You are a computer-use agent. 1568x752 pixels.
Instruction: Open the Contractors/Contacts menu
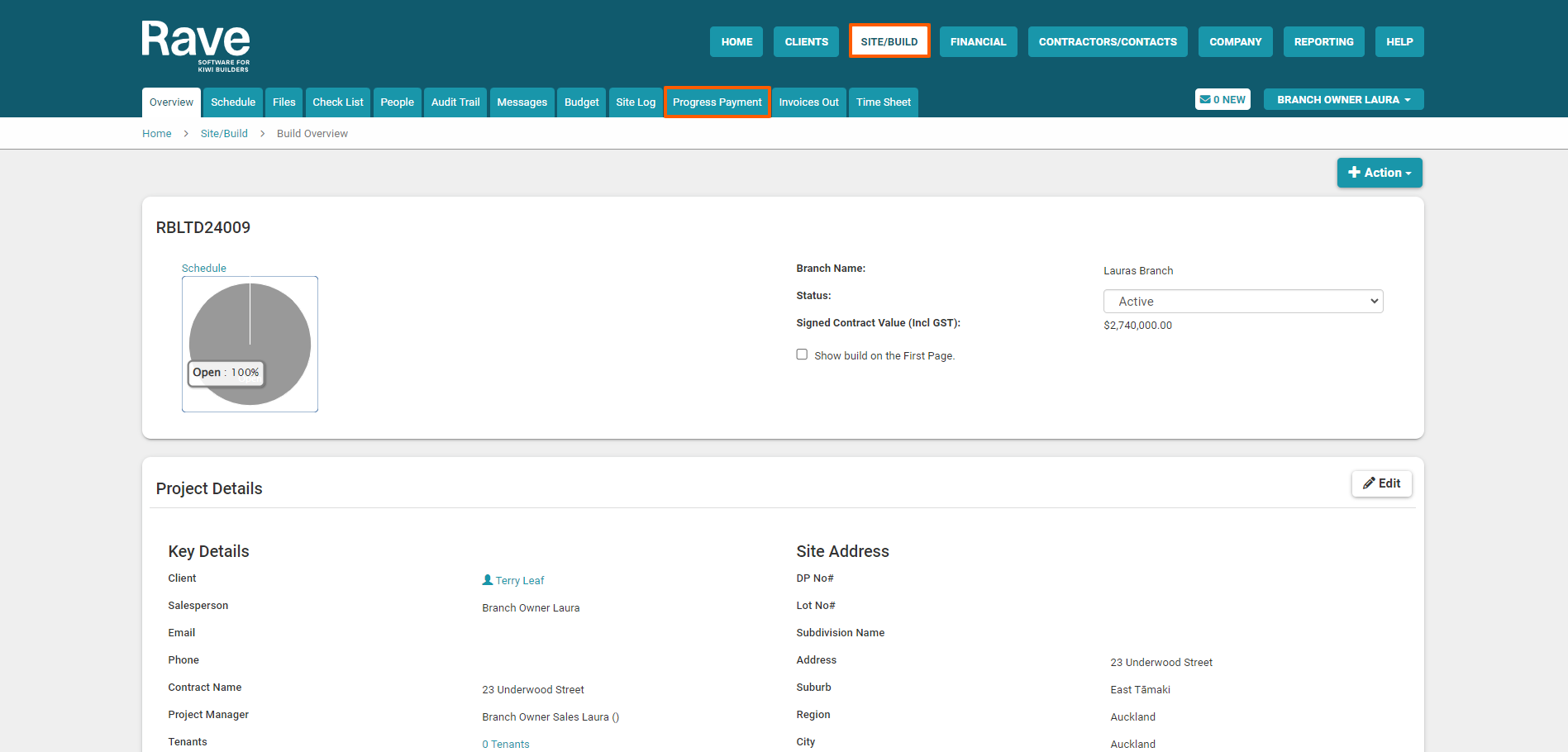pyautogui.click(x=1107, y=42)
